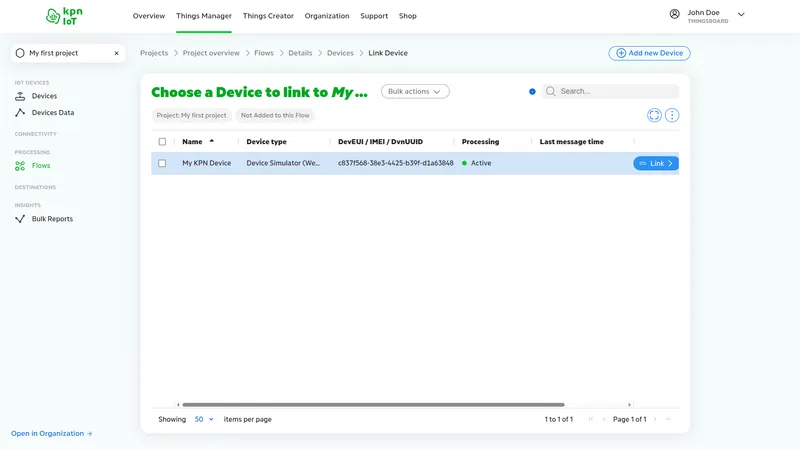Click Project: My first project filter chip
The image size is (800, 450).
(x=191, y=116)
